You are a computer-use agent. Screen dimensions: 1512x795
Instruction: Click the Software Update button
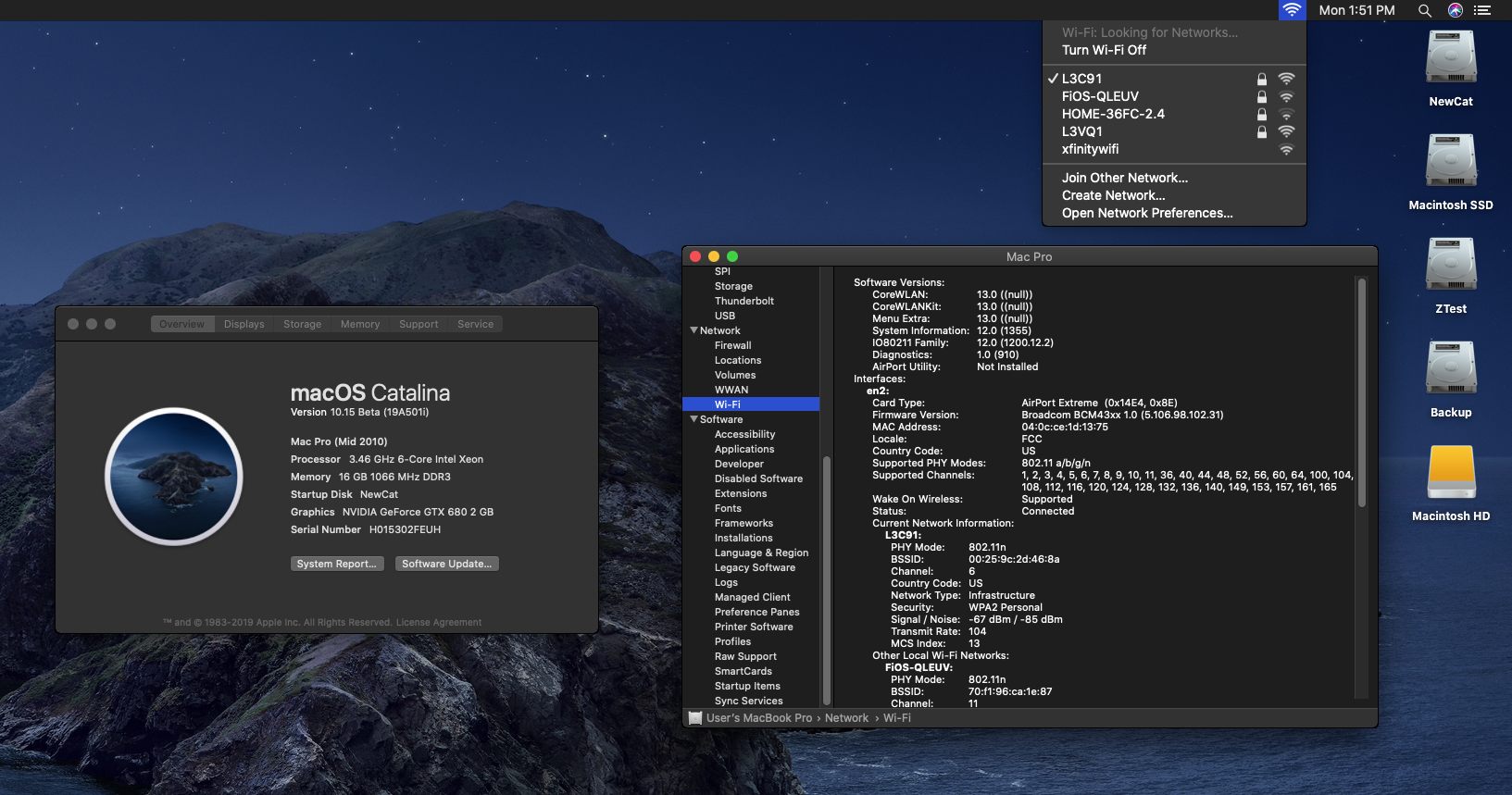coord(446,564)
